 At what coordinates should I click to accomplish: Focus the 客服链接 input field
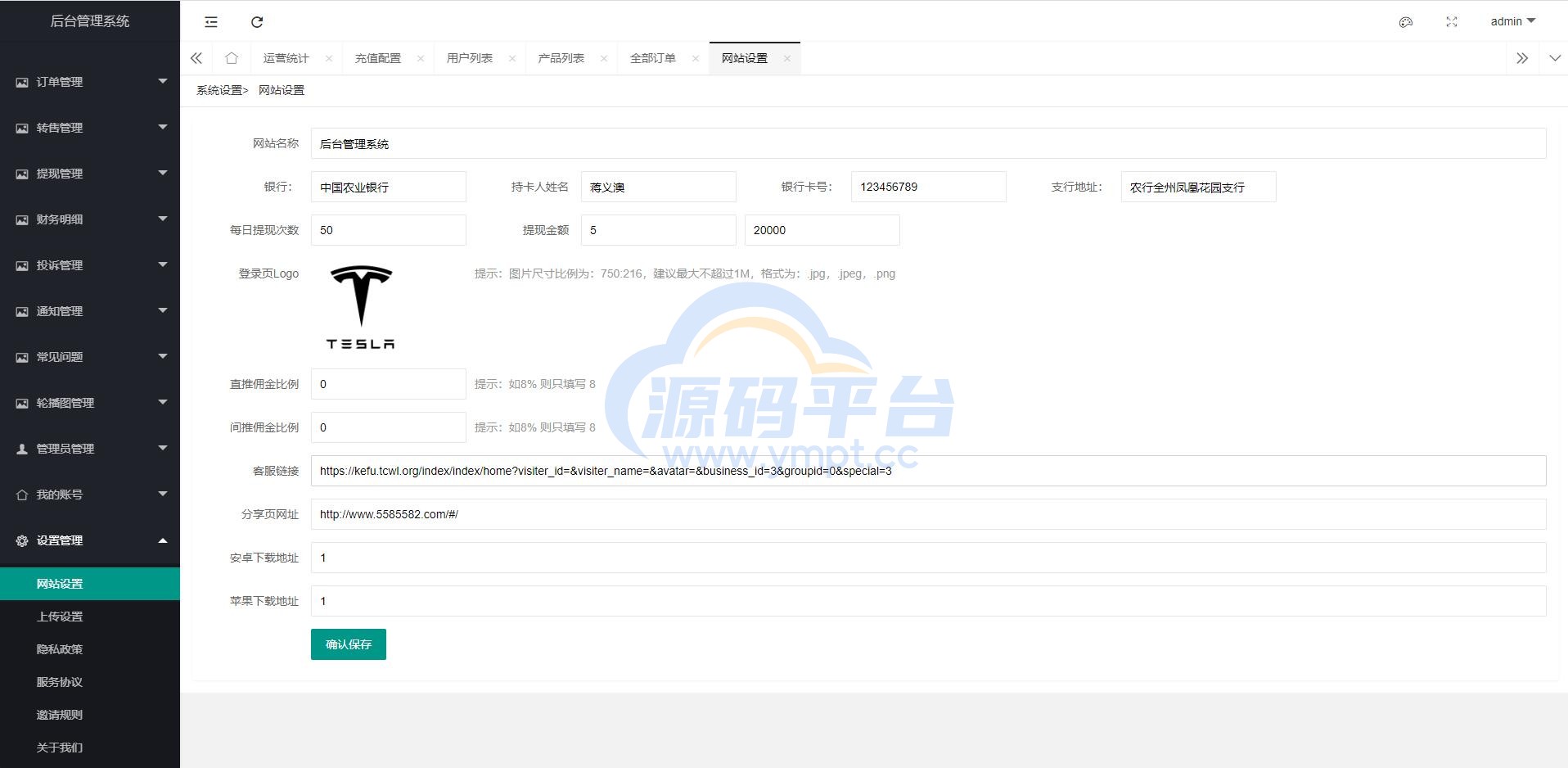click(928, 471)
